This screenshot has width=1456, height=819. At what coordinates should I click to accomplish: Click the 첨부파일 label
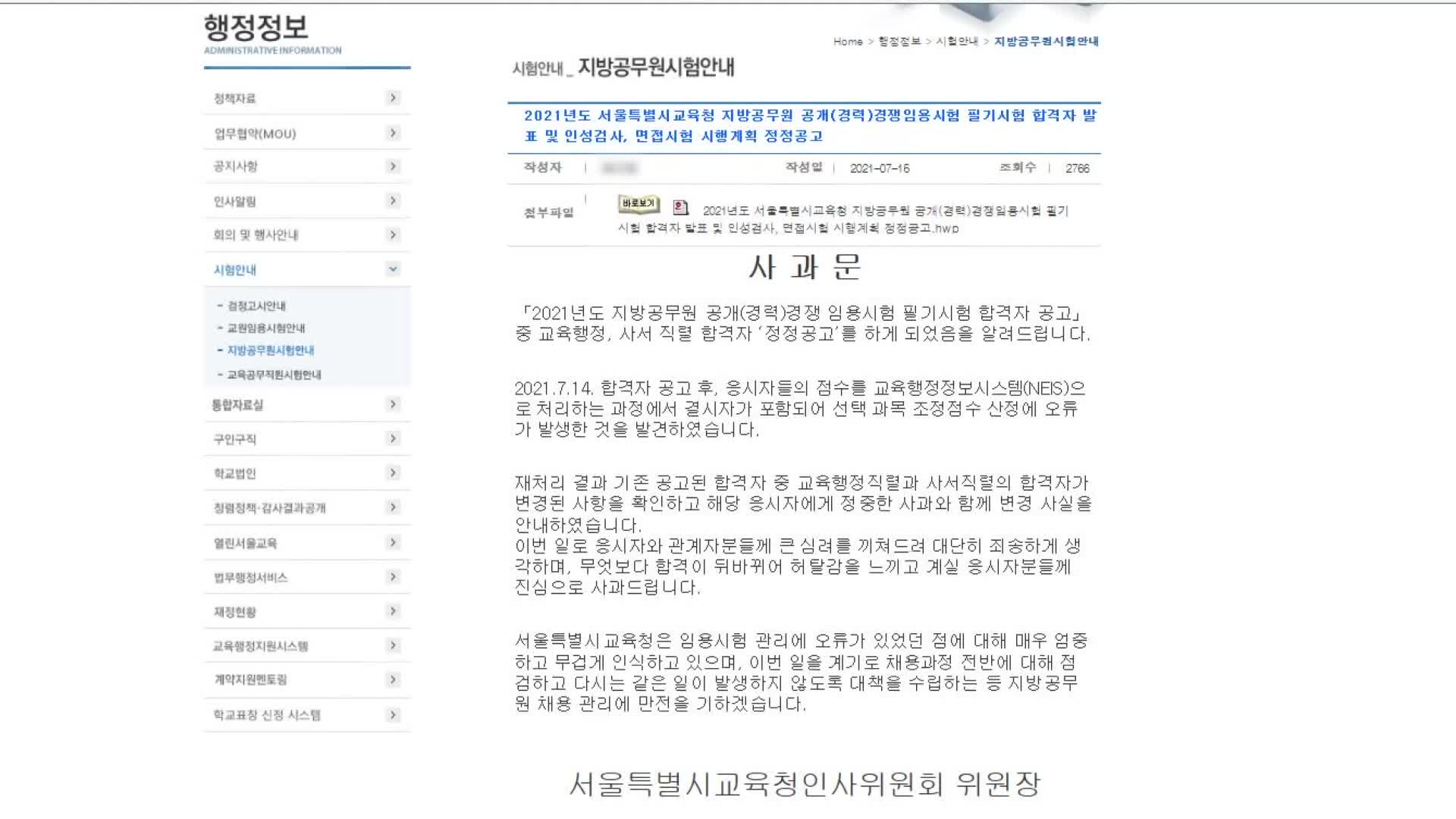[x=548, y=213]
